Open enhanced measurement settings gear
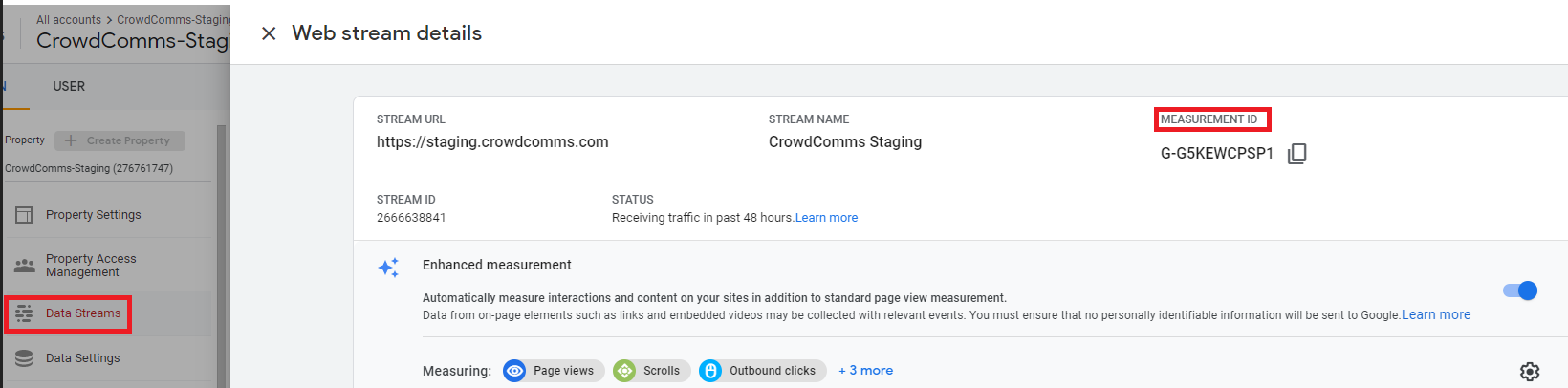The width and height of the screenshot is (1568, 388). pos(1529,372)
